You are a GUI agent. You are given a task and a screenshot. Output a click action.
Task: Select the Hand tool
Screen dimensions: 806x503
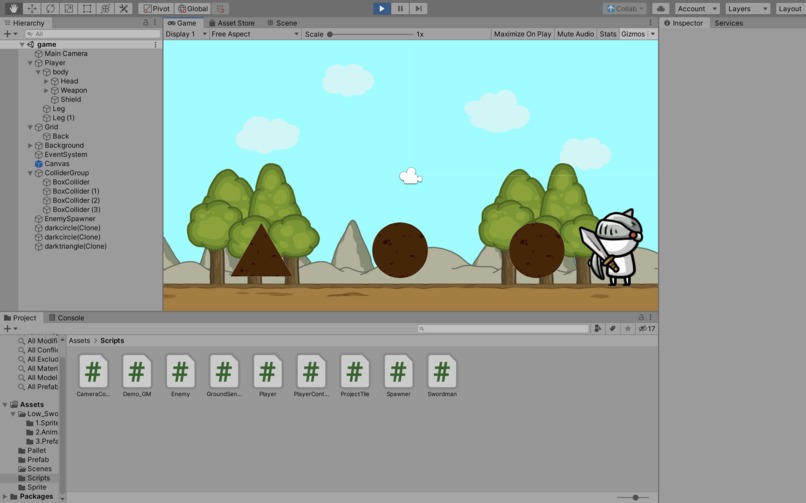pyautogui.click(x=13, y=8)
